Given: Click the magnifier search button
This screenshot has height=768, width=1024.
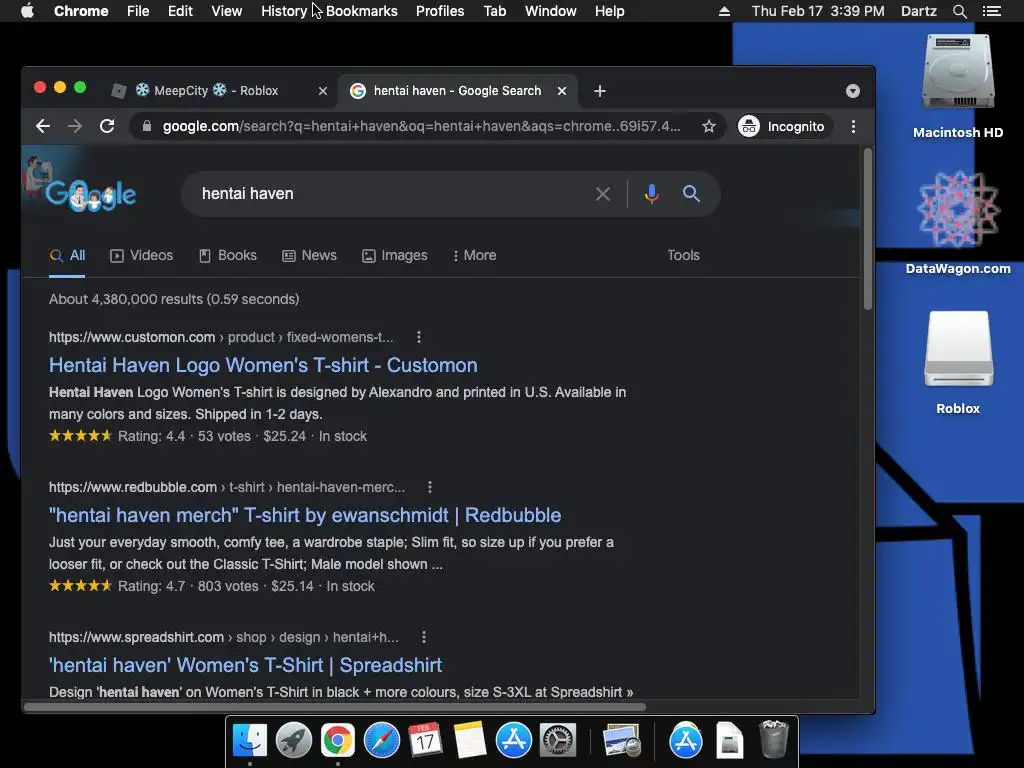Looking at the screenshot, I should click(691, 193).
